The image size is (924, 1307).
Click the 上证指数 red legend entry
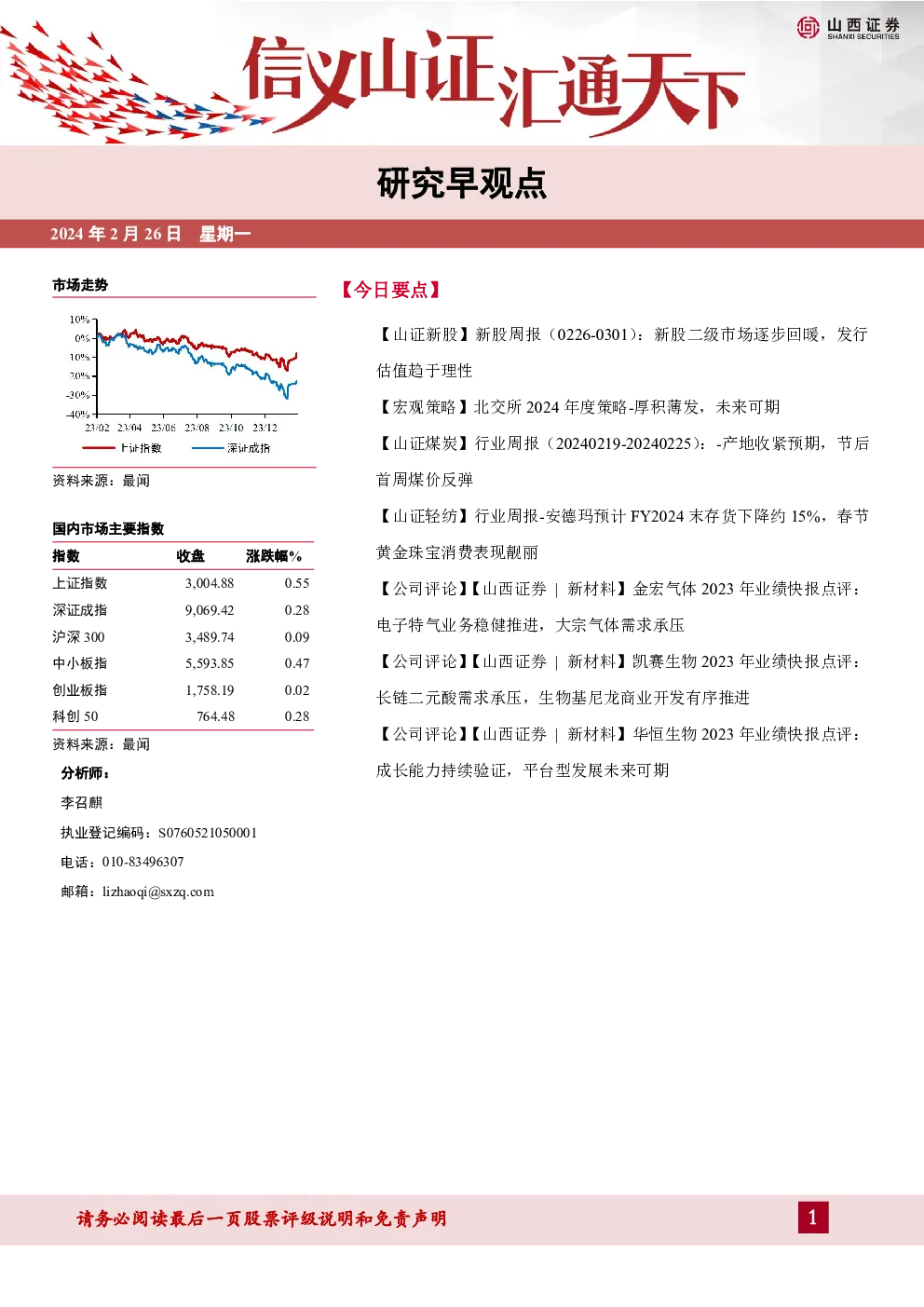click(122, 448)
